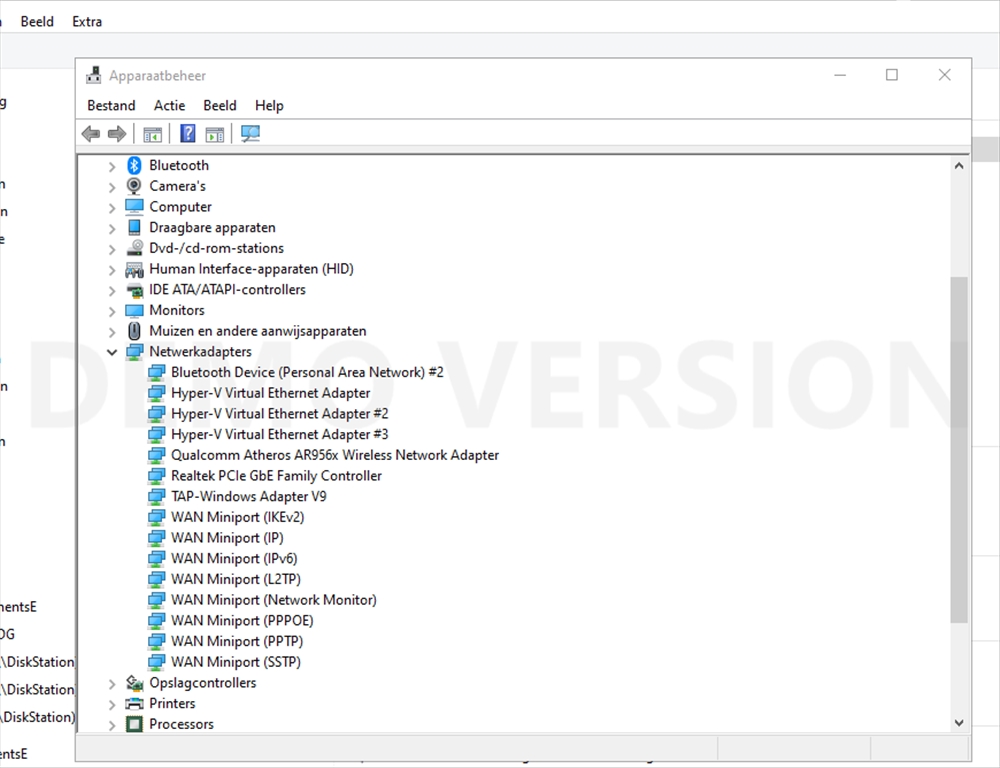The image size is (1000, 768).
Task: Click the Forward arrow toolbar icon
Action: [x=117, y=134]
